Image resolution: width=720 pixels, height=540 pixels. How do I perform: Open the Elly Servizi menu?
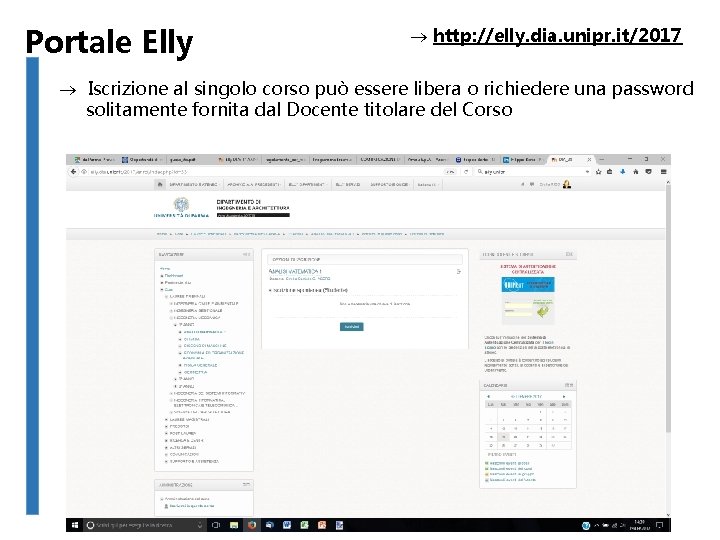(348, 185)
